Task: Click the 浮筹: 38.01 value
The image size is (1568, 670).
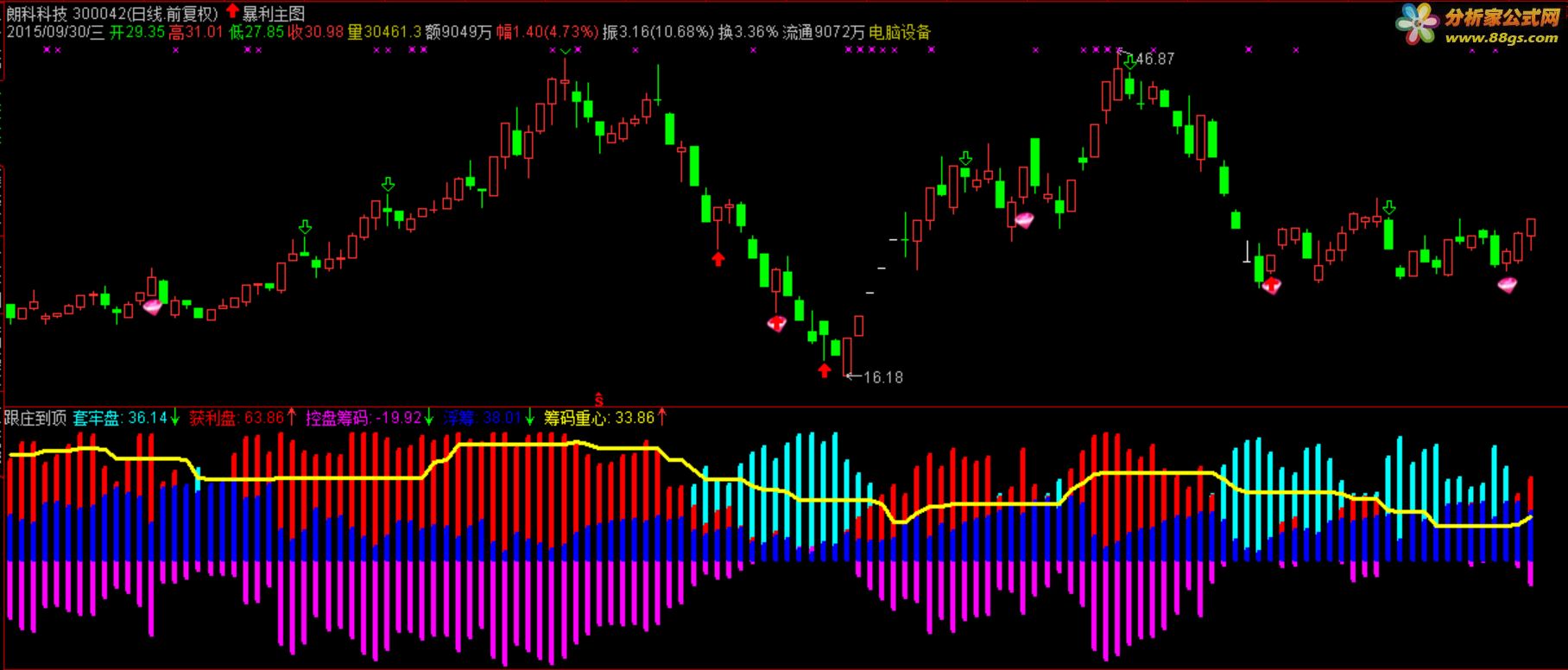Action: 482,419
